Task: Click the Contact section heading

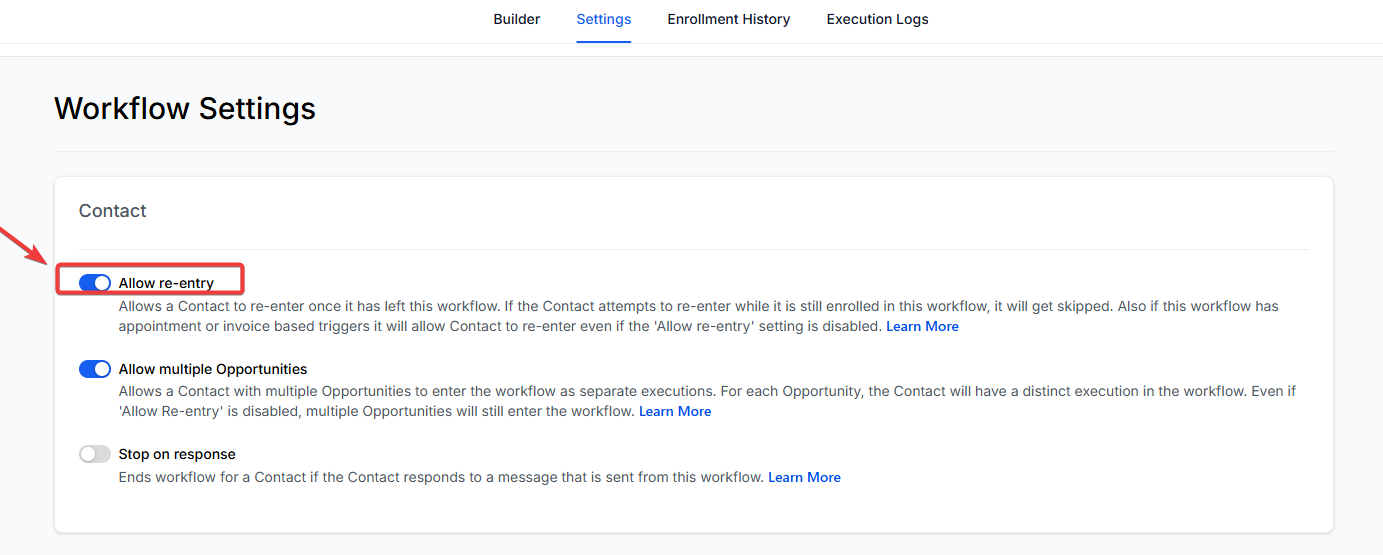Action: pyautogui.click(x=112, y=211)
